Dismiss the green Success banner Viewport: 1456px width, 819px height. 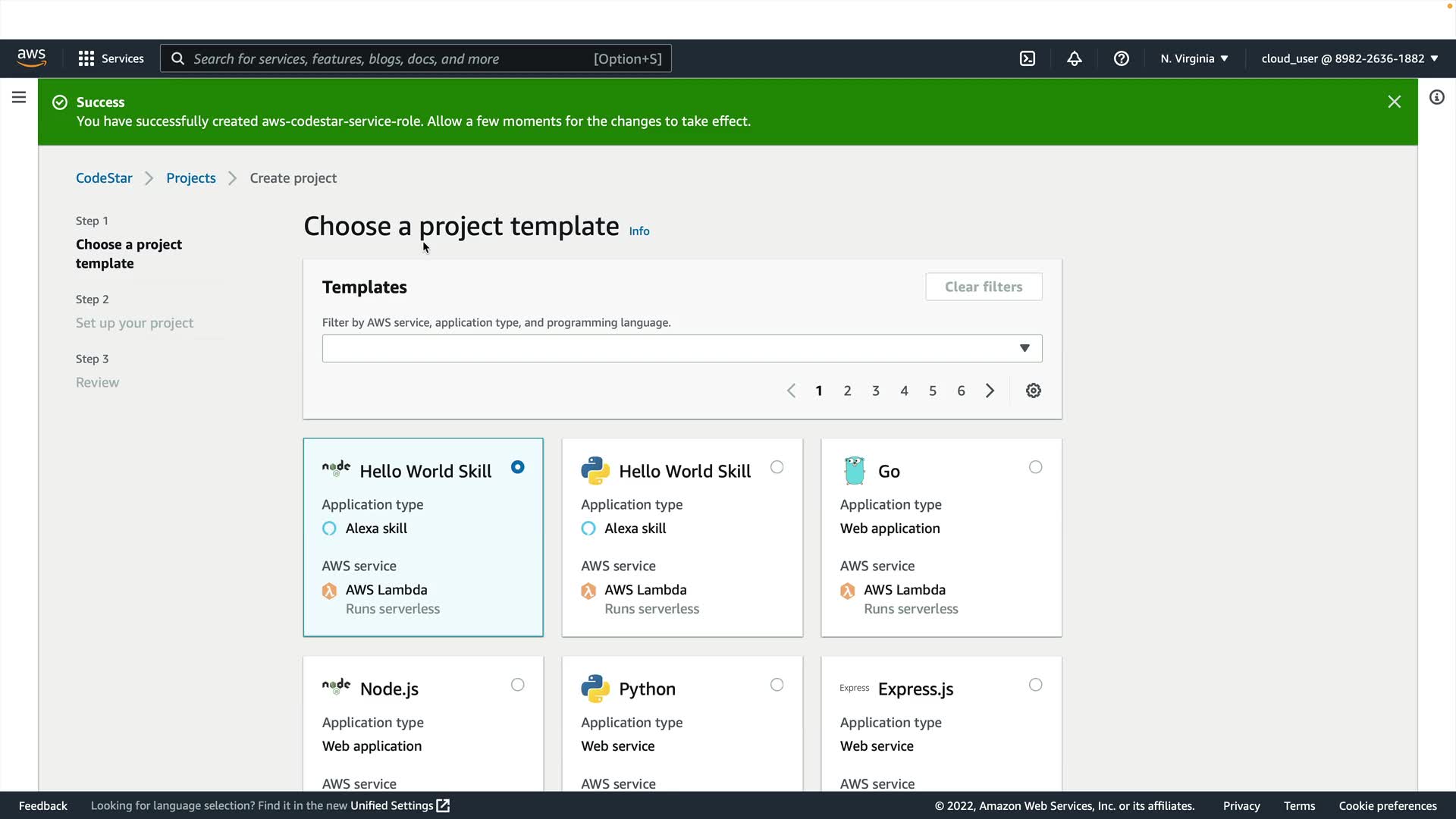(x=1395, y=102)
